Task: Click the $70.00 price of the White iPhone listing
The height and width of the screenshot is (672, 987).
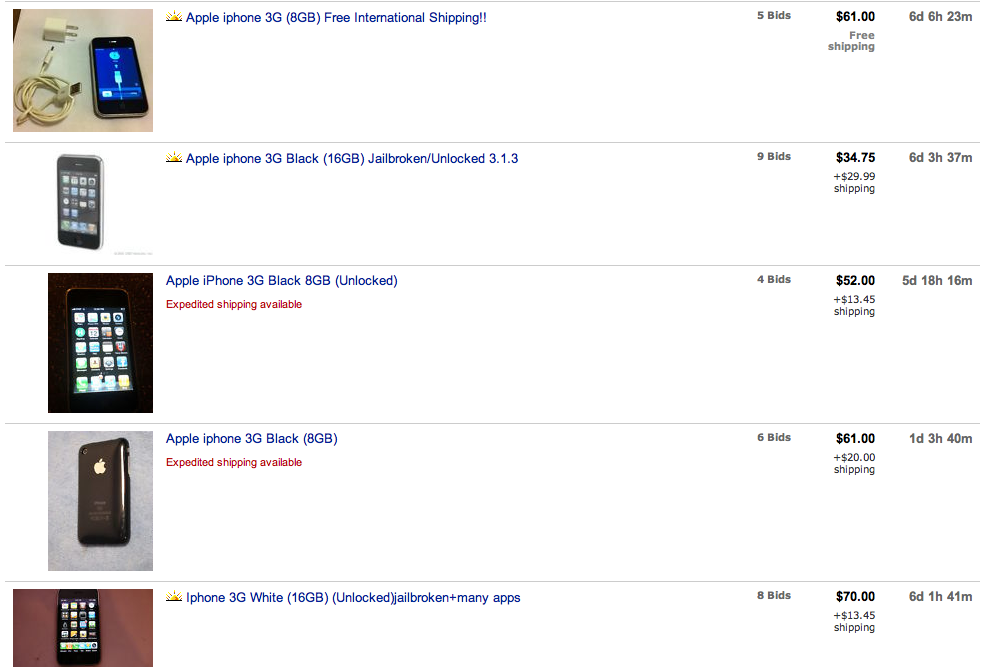Action: 855,597
